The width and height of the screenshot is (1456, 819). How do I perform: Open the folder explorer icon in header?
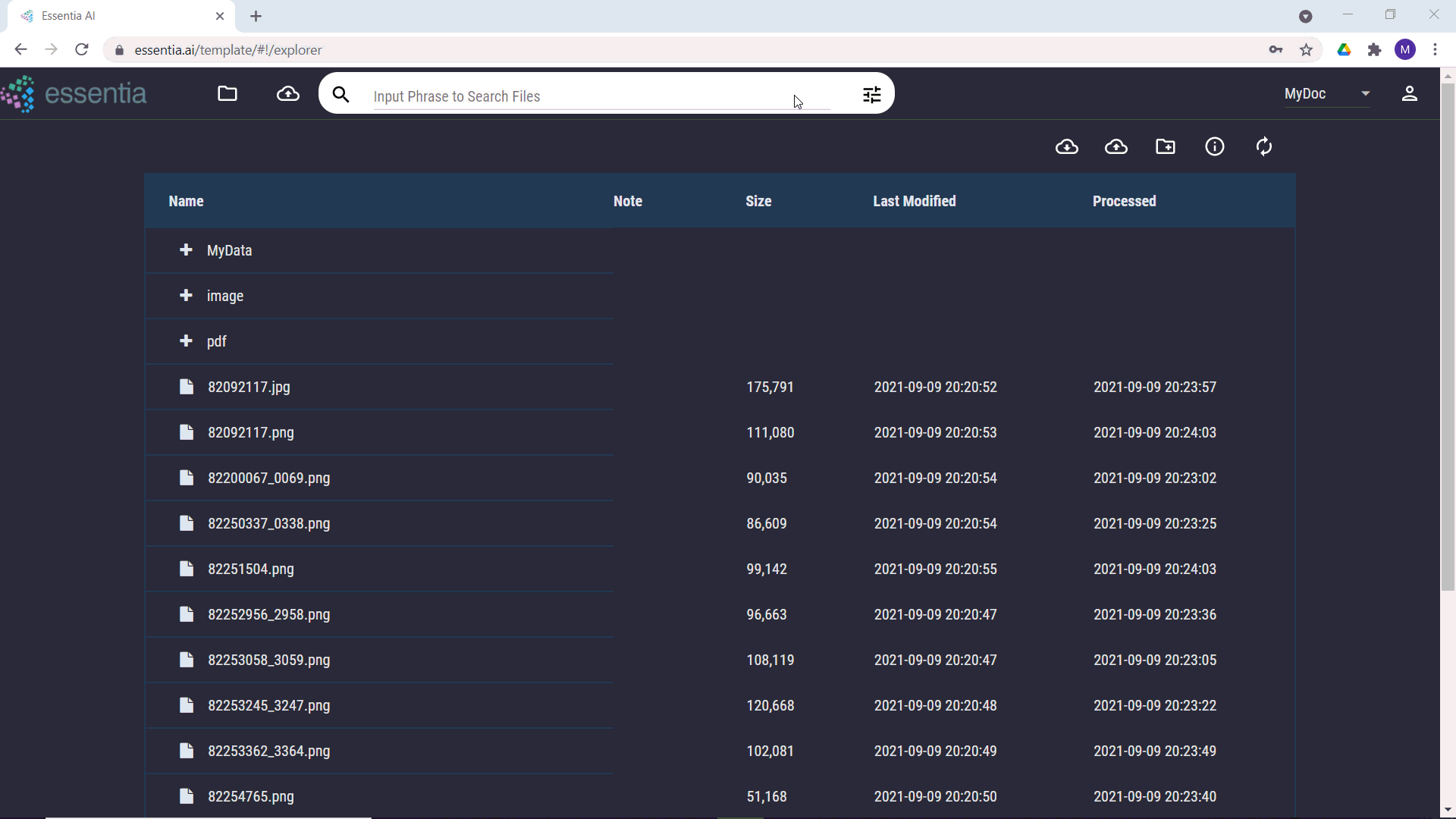[x=227, y=93]
